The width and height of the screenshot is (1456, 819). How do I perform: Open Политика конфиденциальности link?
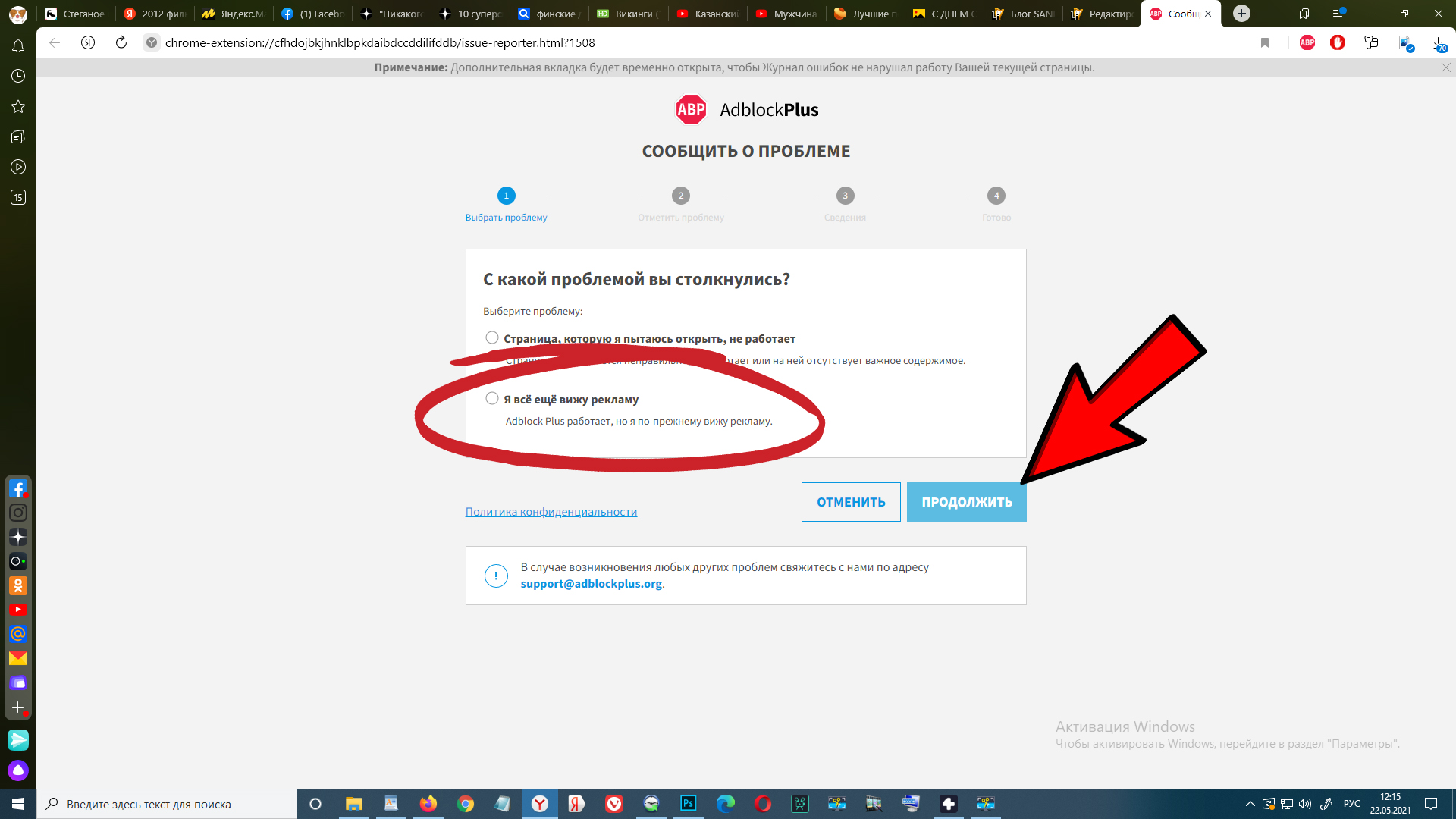click(551, 512)
